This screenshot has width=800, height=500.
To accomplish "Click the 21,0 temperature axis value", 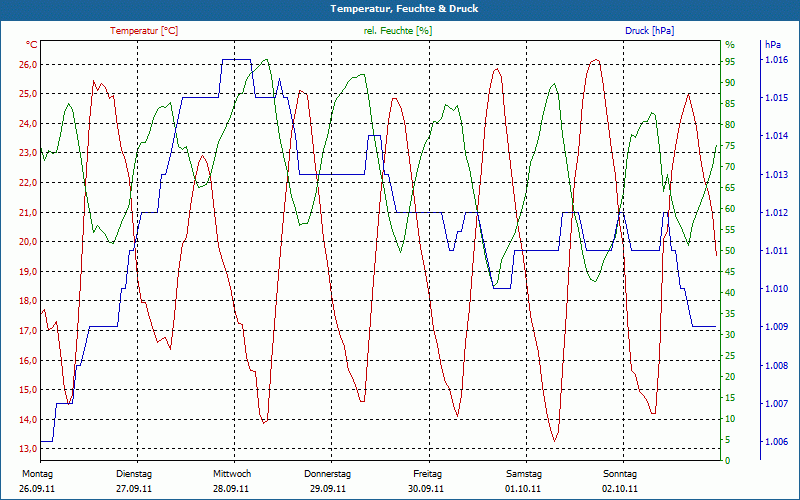I will [x=28, y=212].
